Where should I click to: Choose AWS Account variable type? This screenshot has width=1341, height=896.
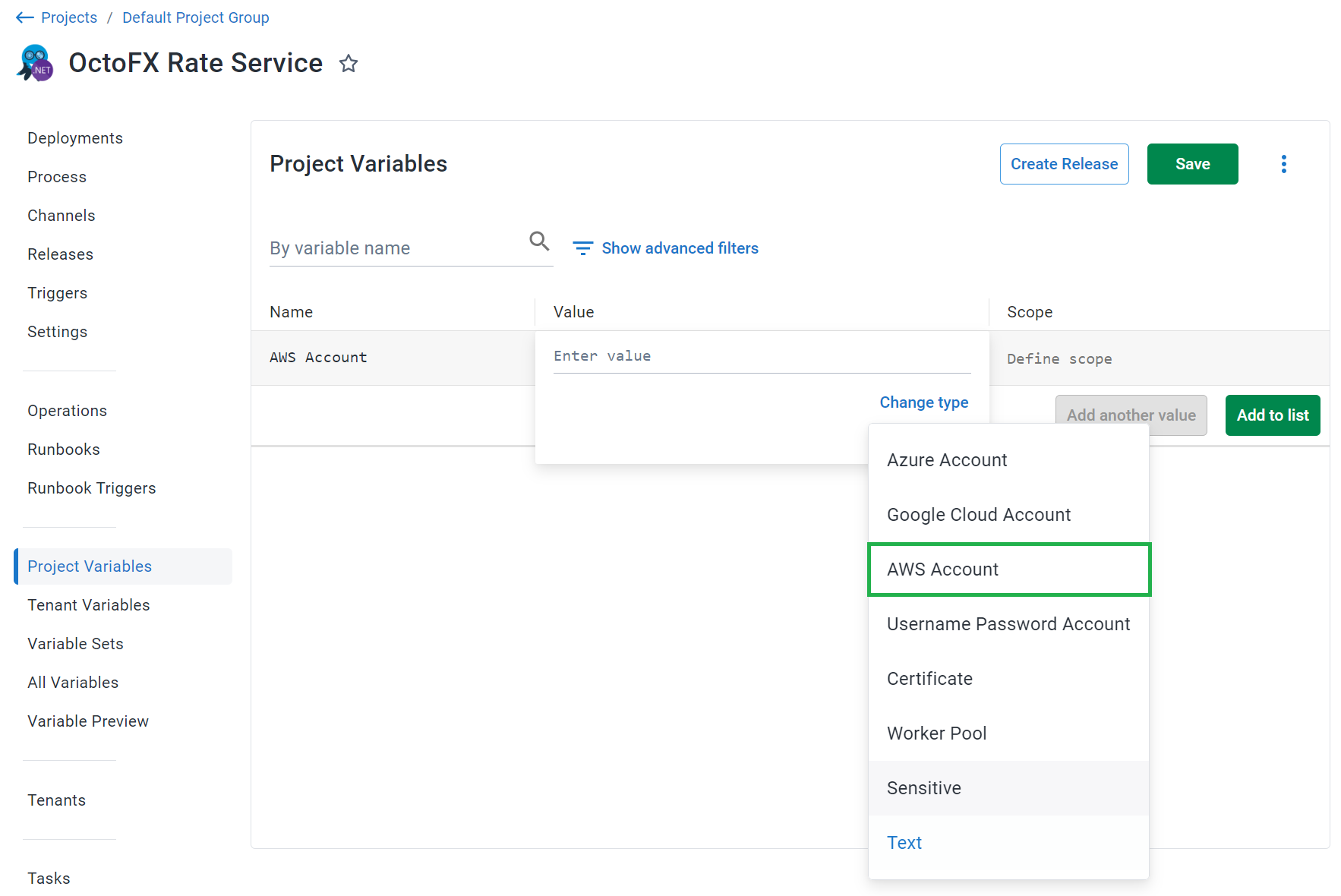pyautogui.click(x=1008, y=569)
